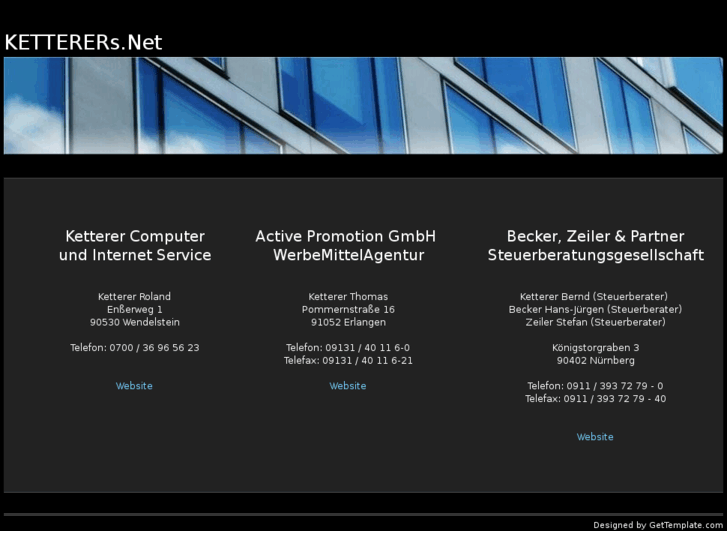Click Telefon: 09131 / 40 11 6-0
The width and height of the screenshot is (727, 545).
tap(348, 347)
